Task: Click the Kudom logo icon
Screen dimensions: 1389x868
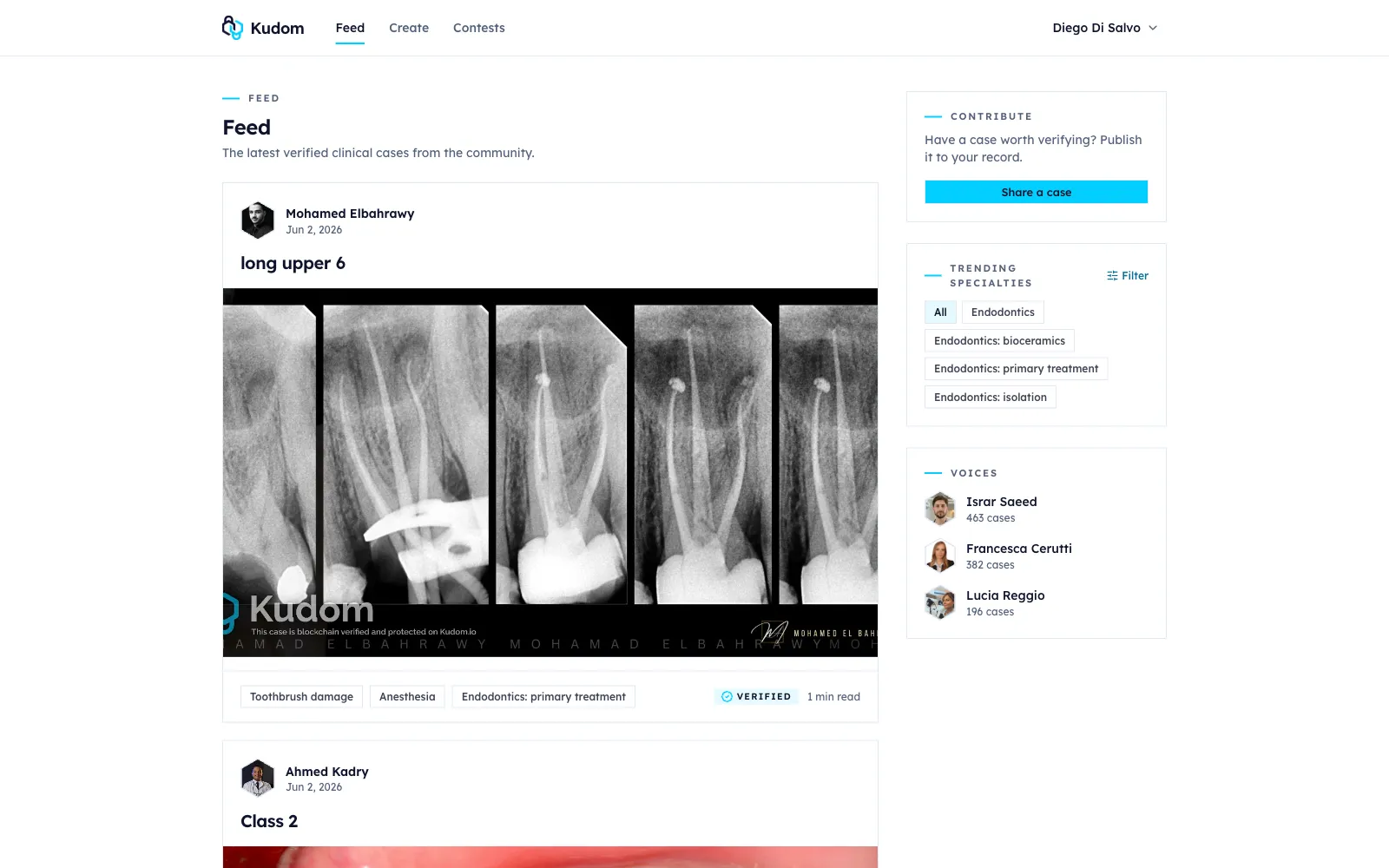Action: pos(233,28)
